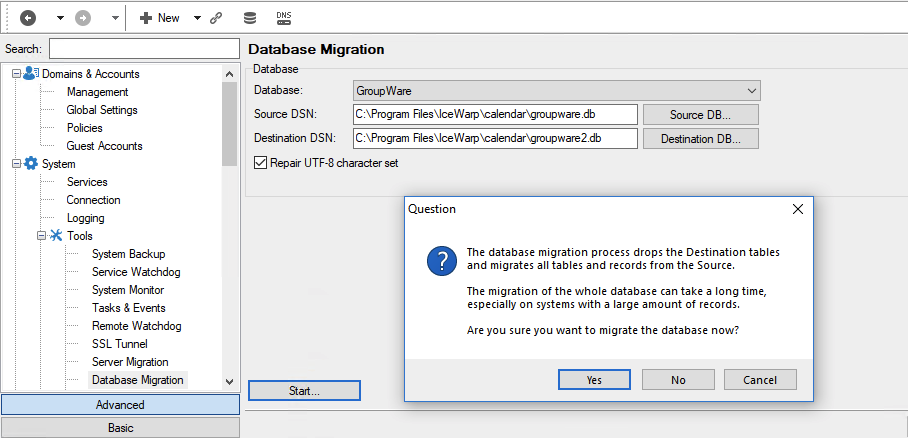The width and height of the screenshot is (908, 438).
Task: Select Service Watchdog in Tools
Action: tap(136, 272)
